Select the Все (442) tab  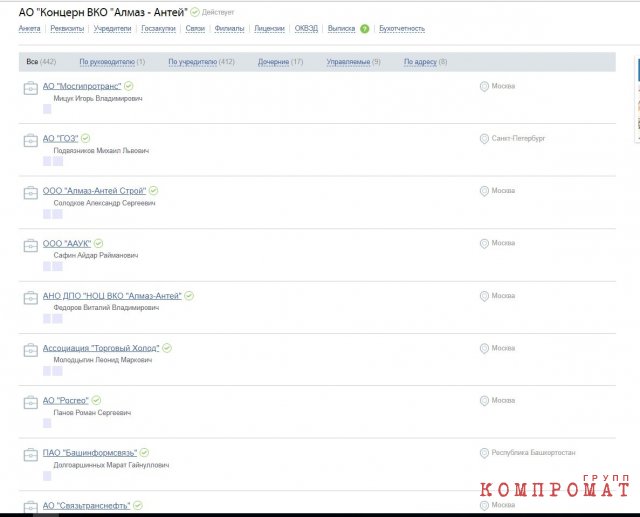tap(41, 62)
